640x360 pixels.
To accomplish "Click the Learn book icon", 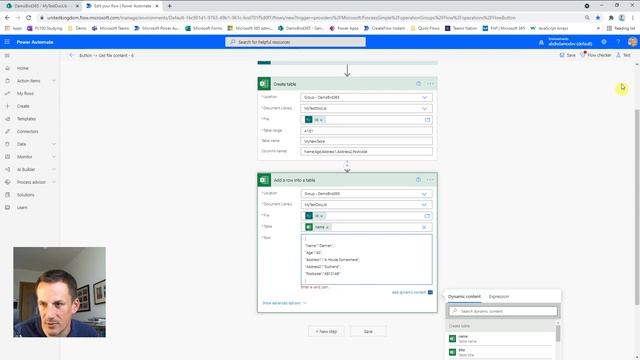I will 7,207.
